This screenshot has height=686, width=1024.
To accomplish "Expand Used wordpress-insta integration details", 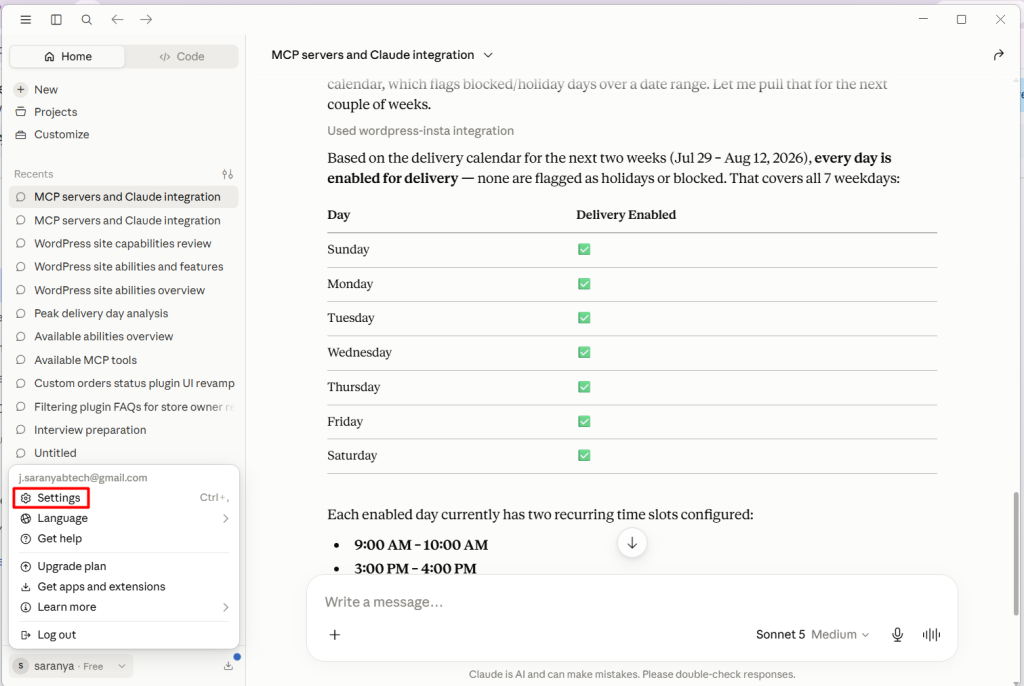I will [421, 131].
